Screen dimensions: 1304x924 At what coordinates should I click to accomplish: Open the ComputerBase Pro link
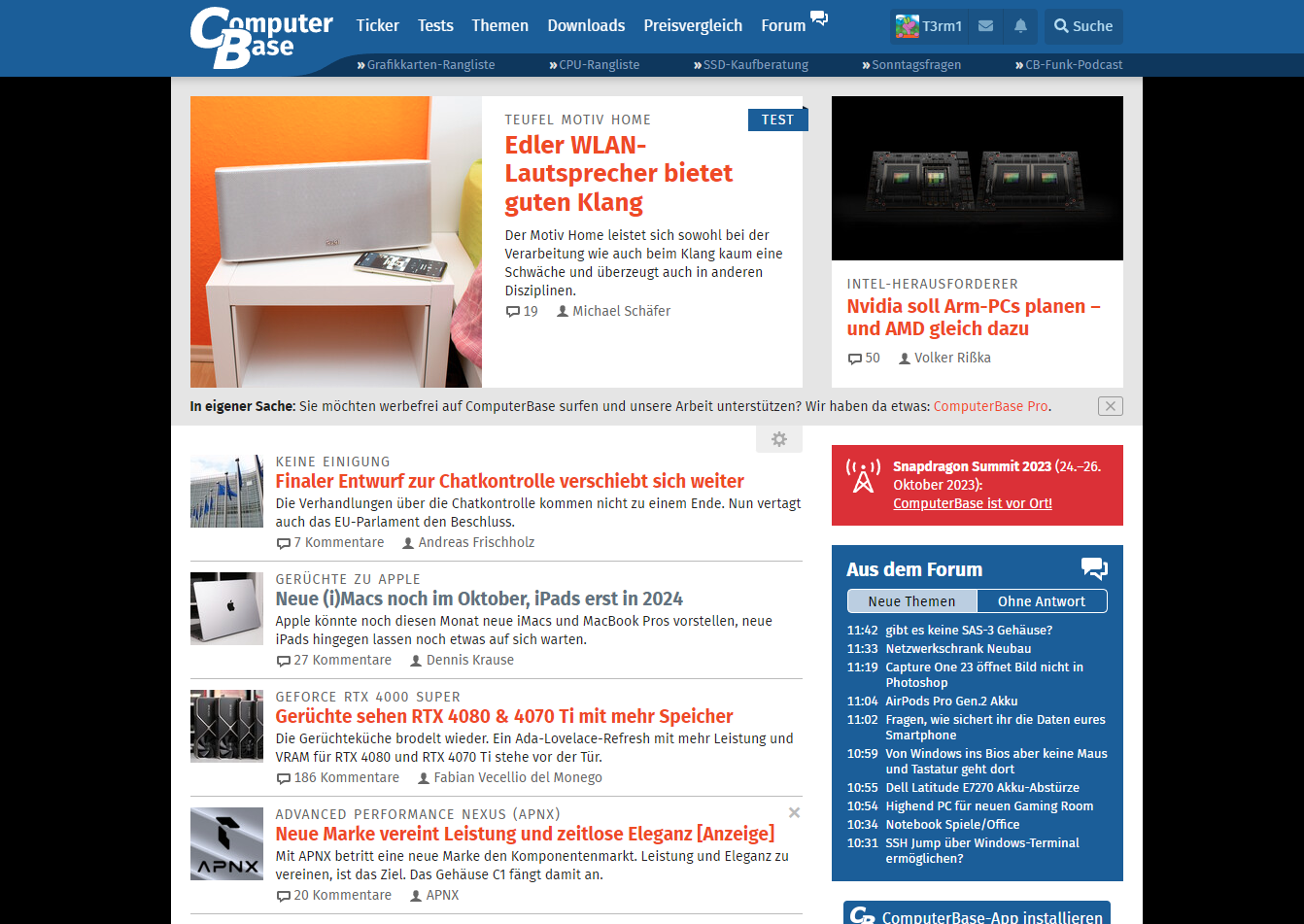[x=991, y=406]
